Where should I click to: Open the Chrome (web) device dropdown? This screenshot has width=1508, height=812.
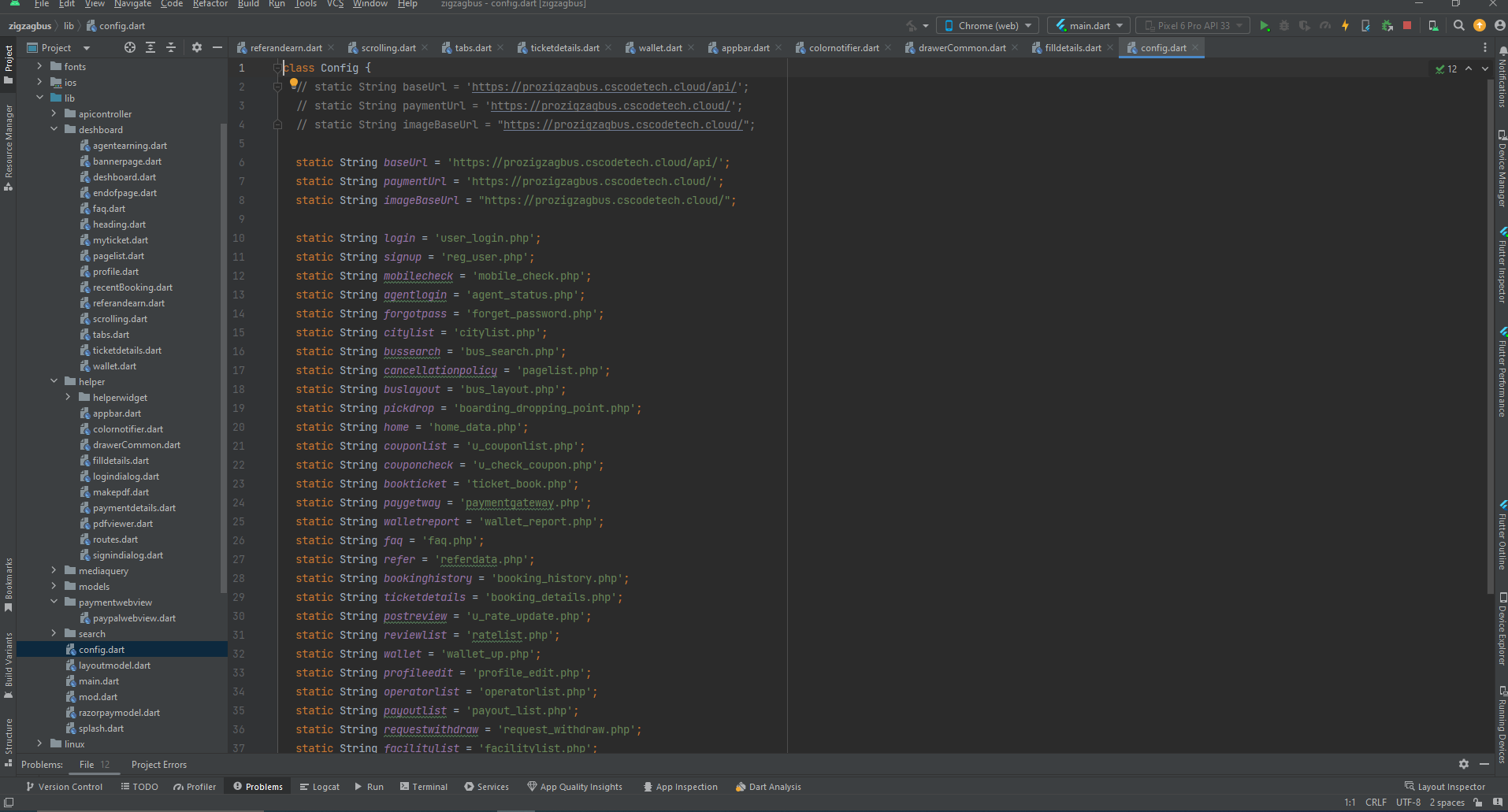(988, 26)
